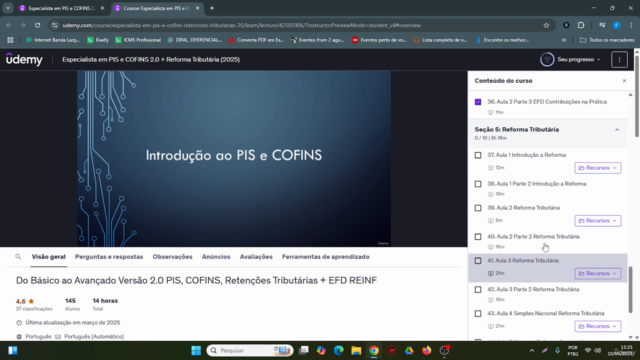
Task: Click the course content panel scrollbar
Action: [x=630, y=290]
